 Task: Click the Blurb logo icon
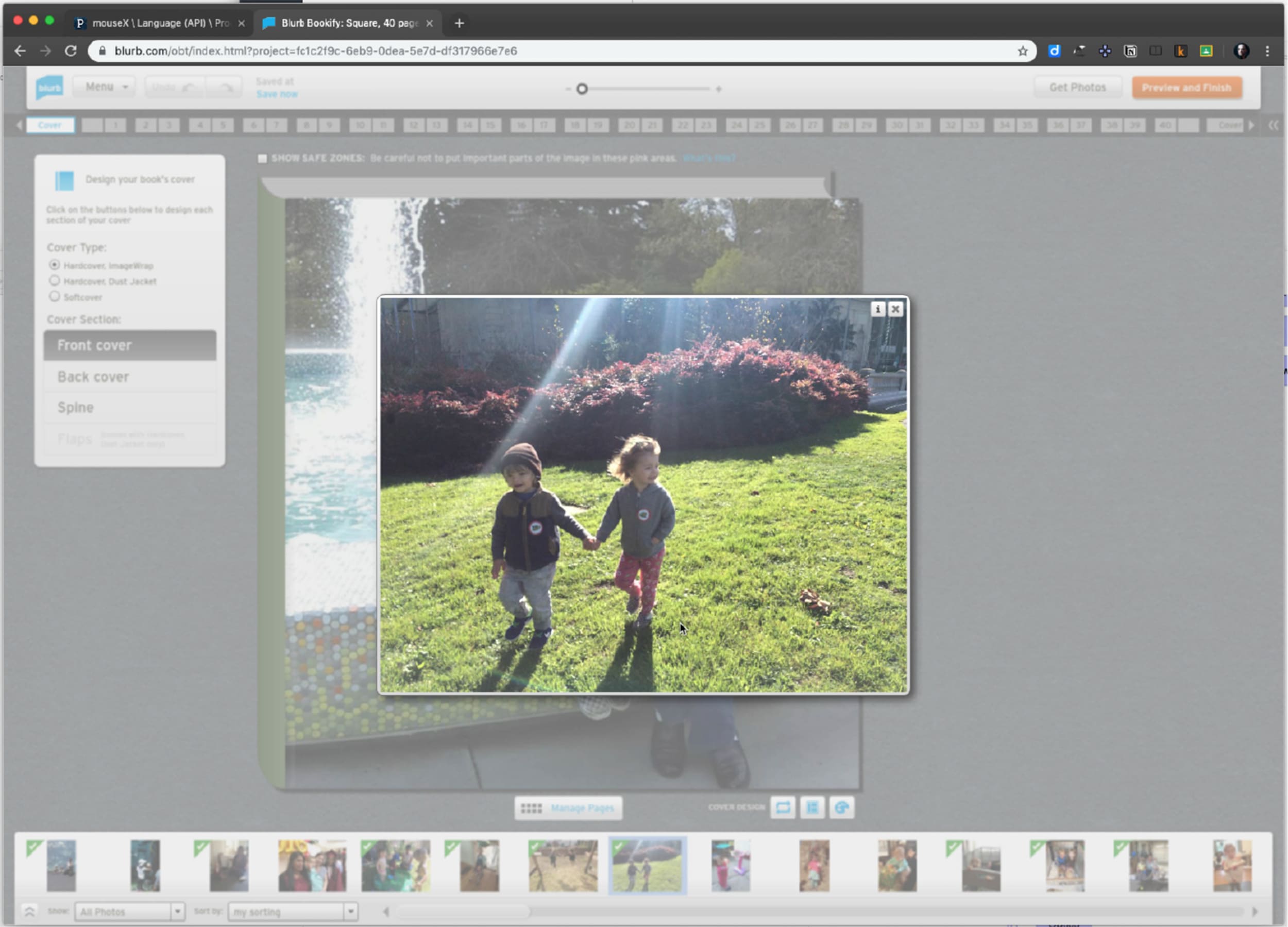coord(49,88)
